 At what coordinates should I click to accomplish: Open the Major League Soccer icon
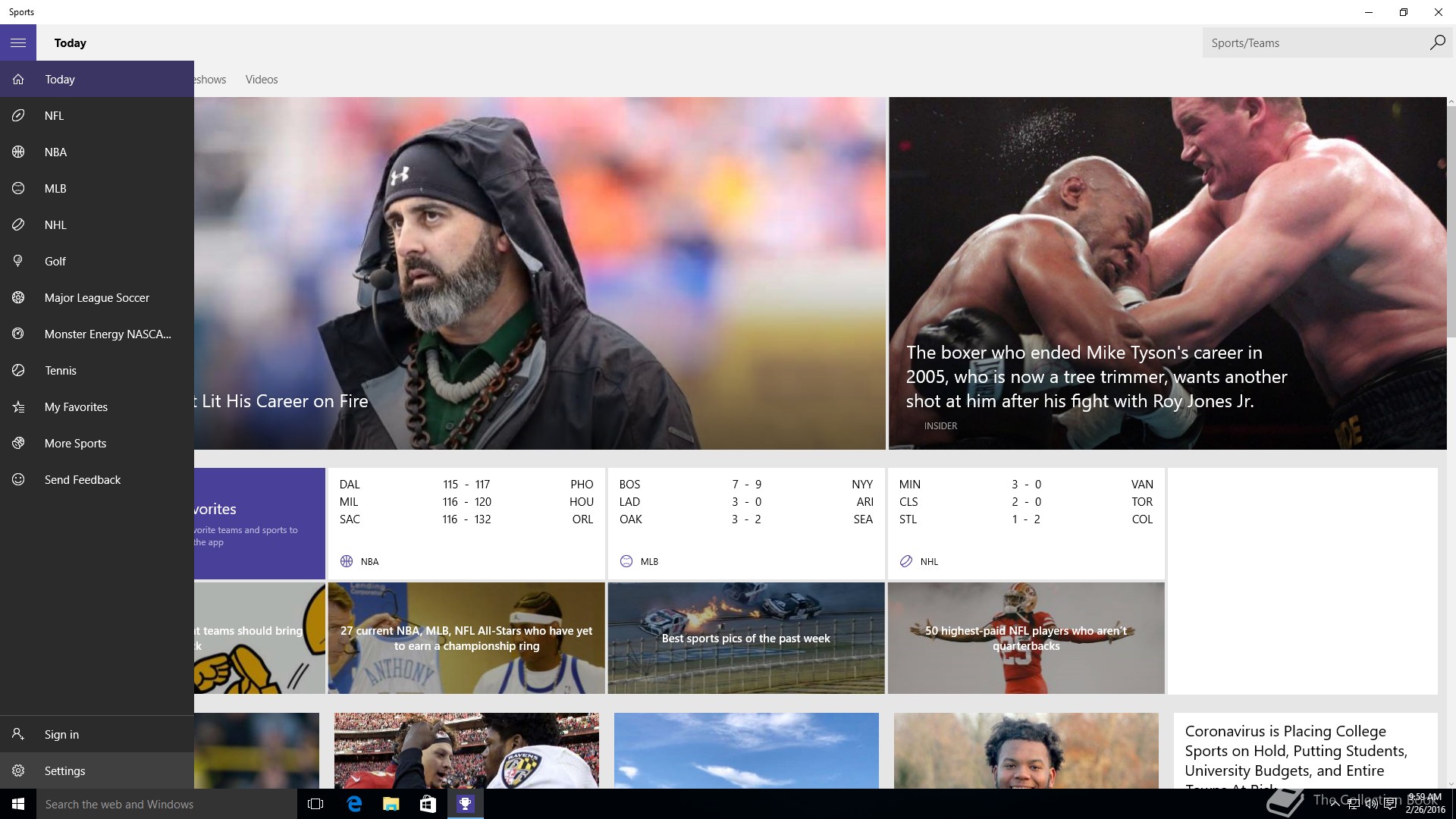[x=18, y=298]
